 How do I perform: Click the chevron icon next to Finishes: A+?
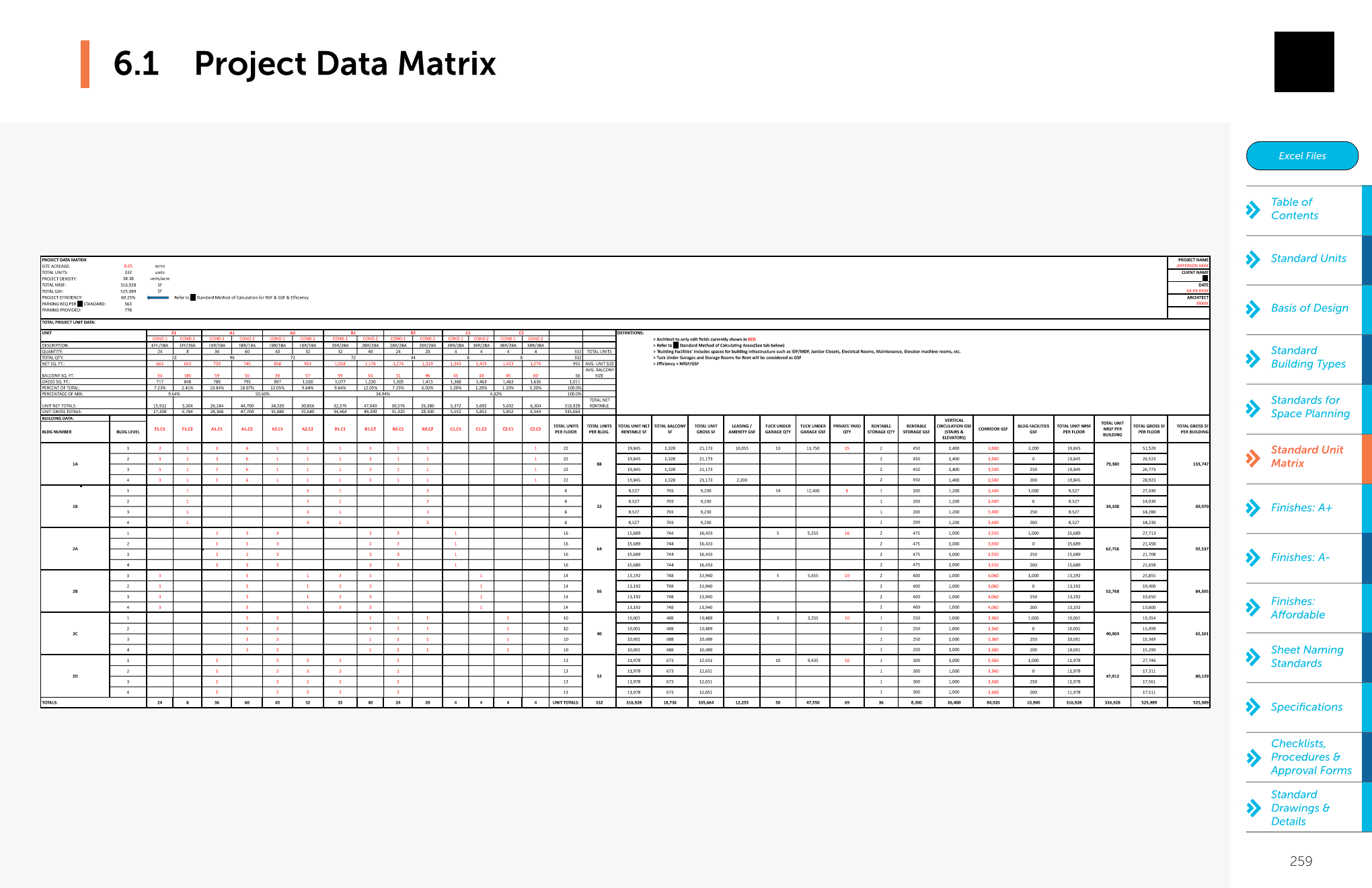click(1252, 508)
